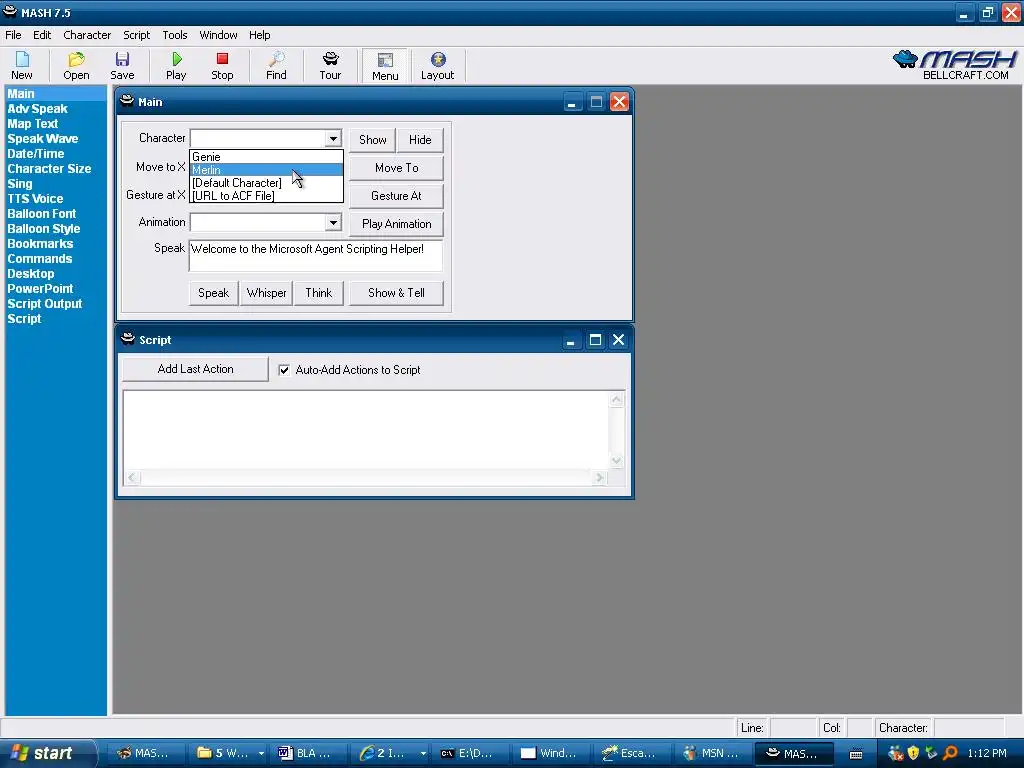Select Map Text in the sidebar
Image resolution: width=1024 pixels, height=768 pixels.
(x=33, y=124)
